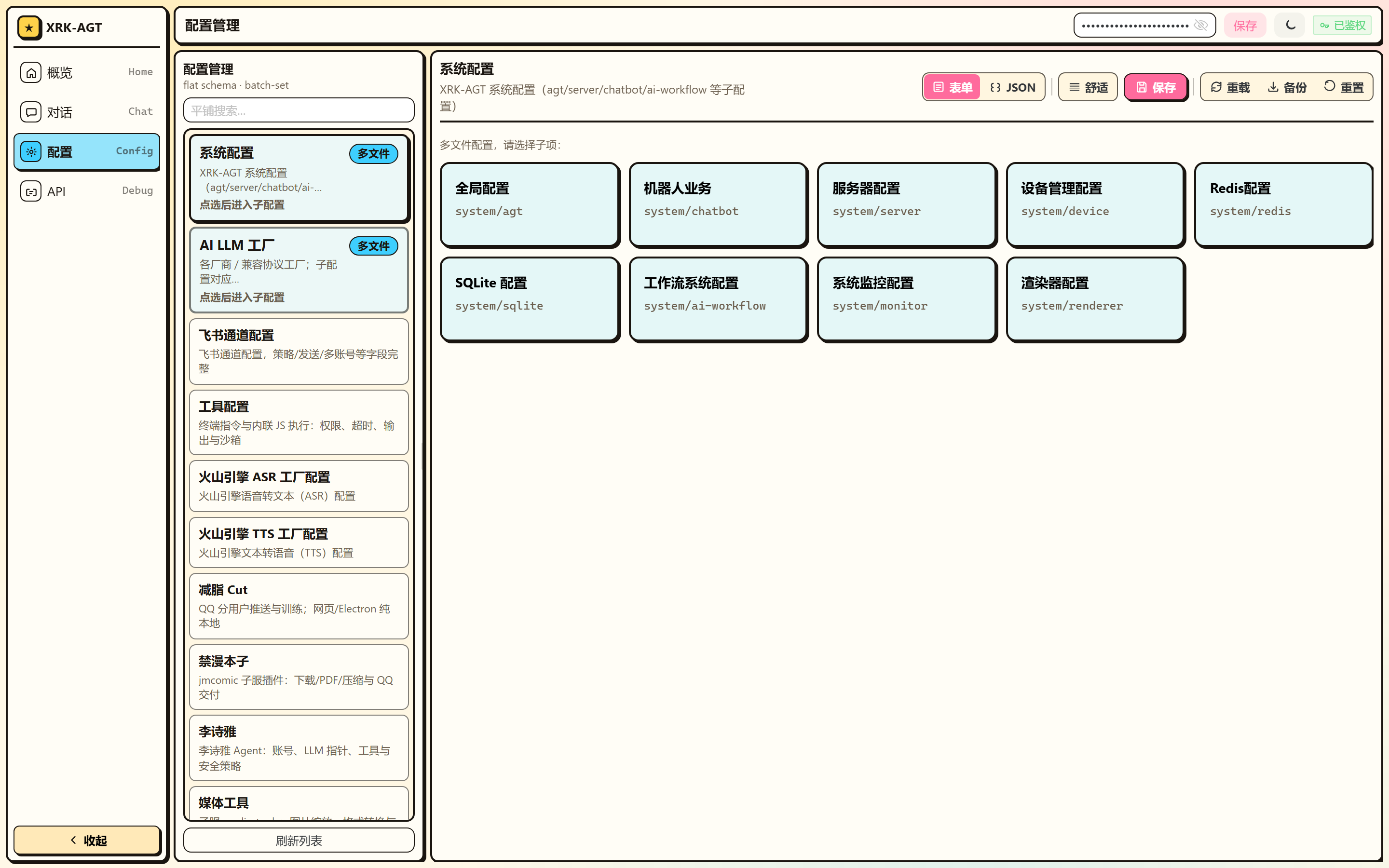Open Redis配置 system/redis card
Image resolution: width=1389 pixels, height=868 pixels.
tap(1284, 205)
